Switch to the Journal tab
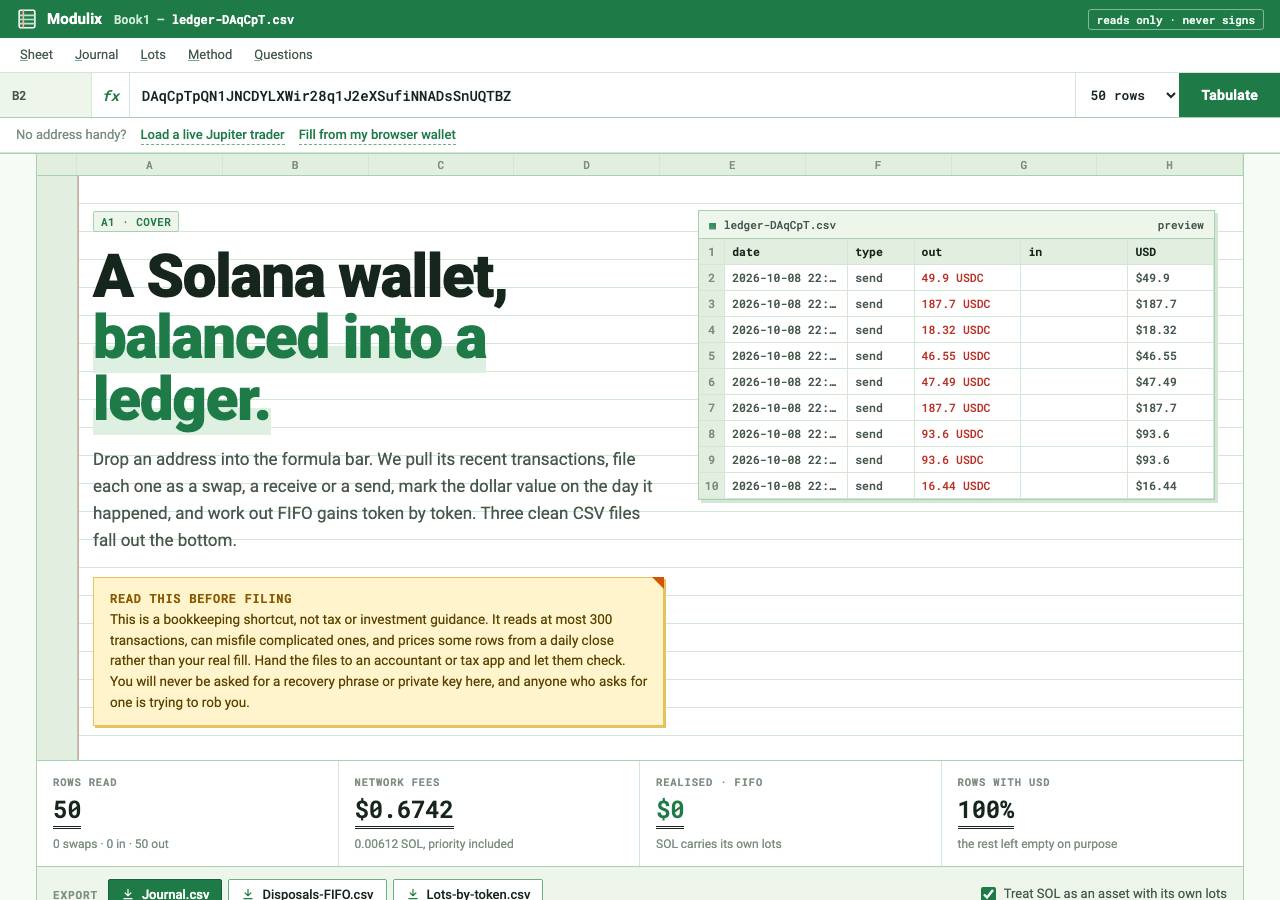The width and height of the screenshot is (1280, 900). coord(97,55)
